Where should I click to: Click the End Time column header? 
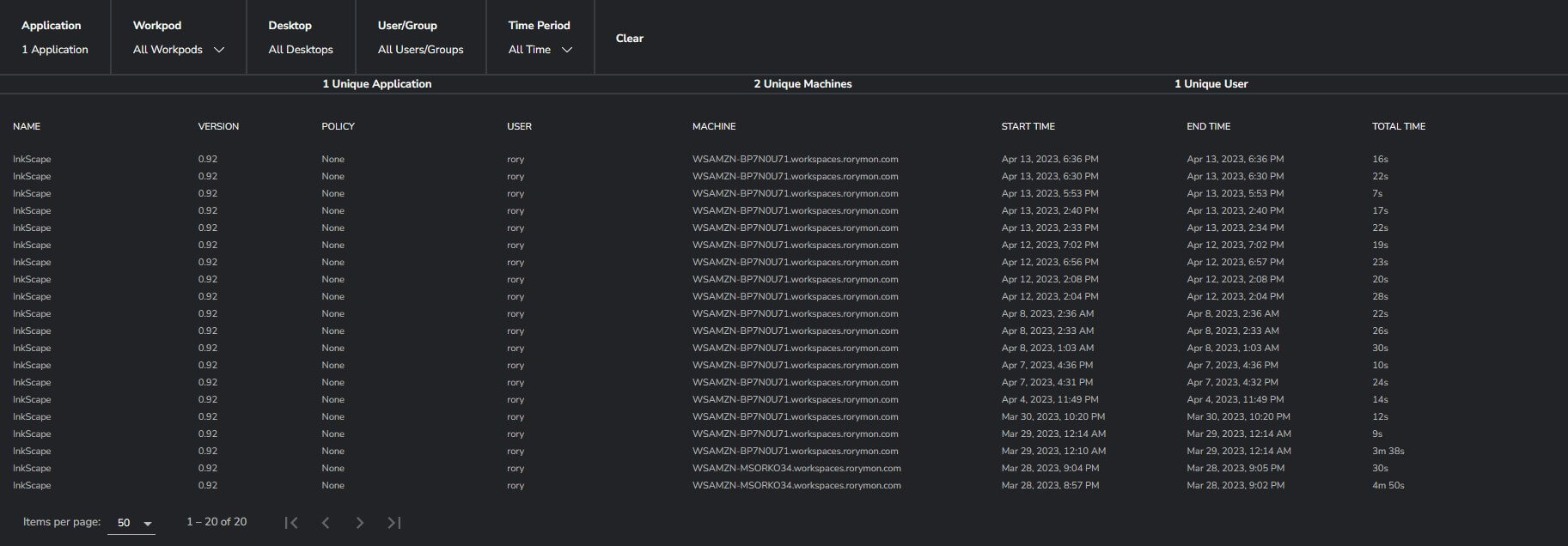click(1208, 126)
